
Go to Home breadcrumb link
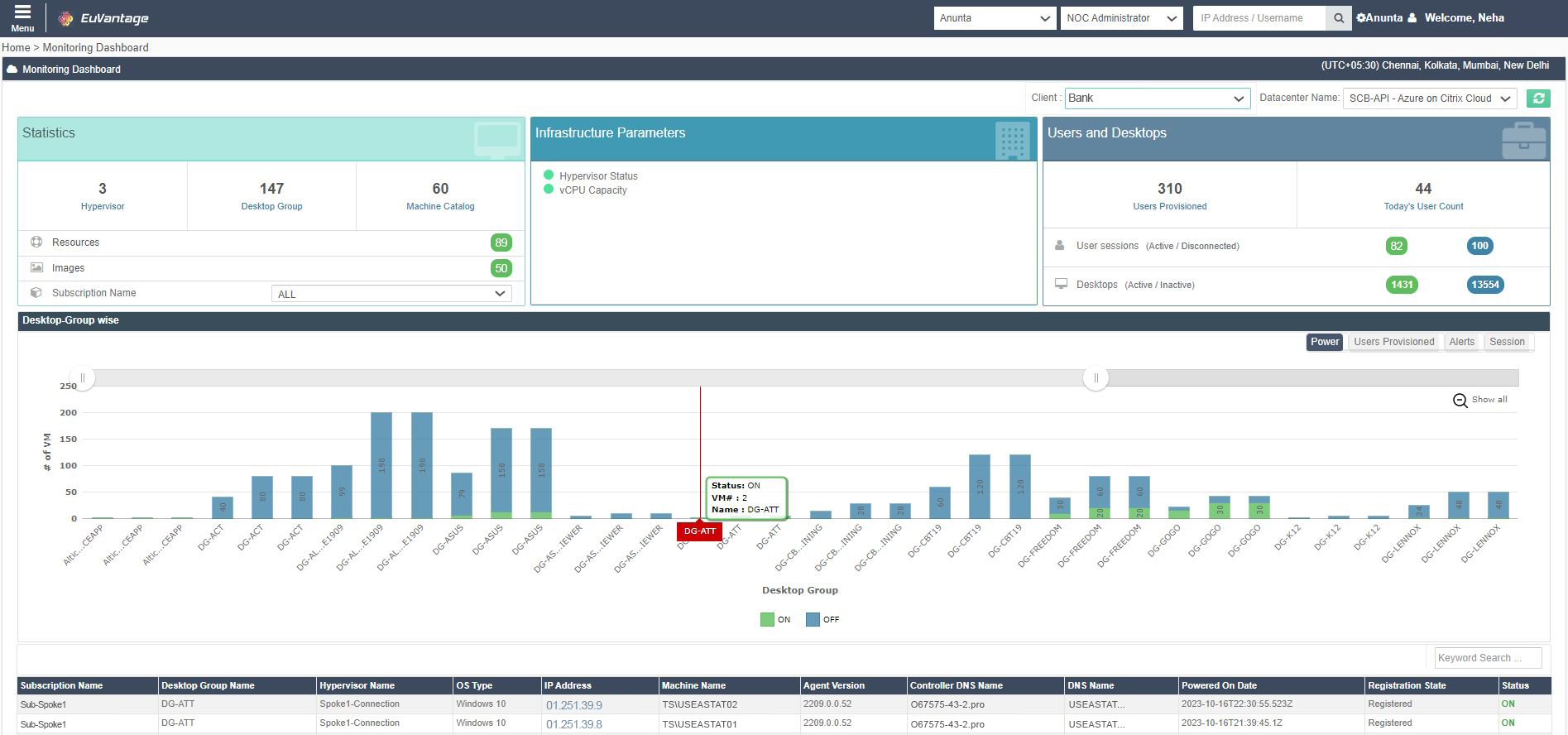tap(16, 48)
